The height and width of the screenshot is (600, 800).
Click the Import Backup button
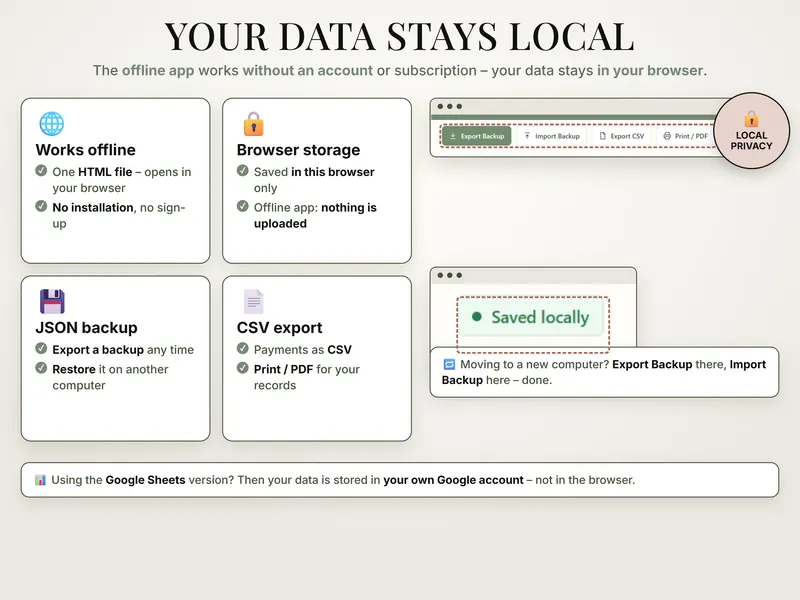tap(552, 136)
